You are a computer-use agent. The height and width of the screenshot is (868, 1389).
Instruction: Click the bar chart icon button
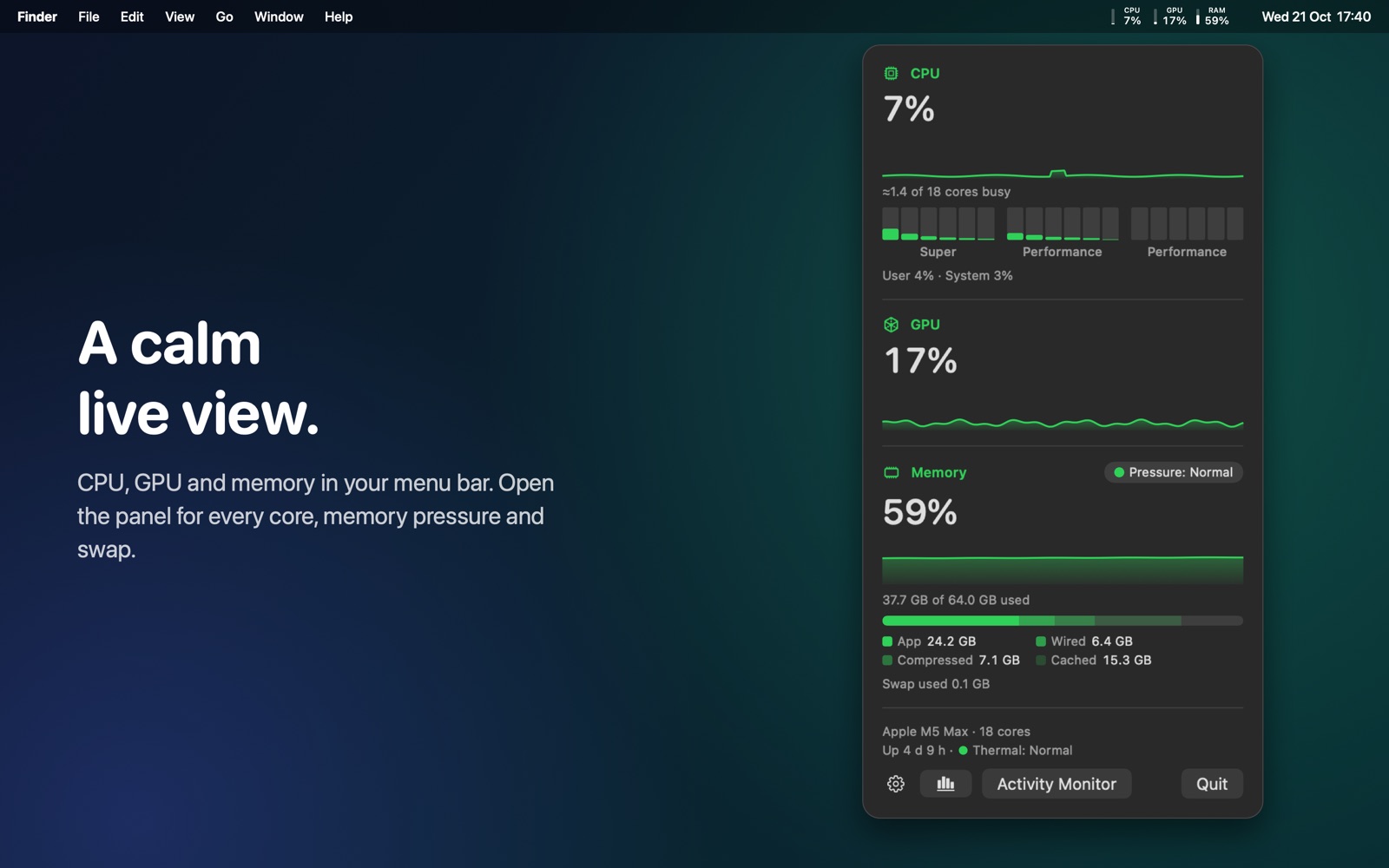[x=945, y=784]
